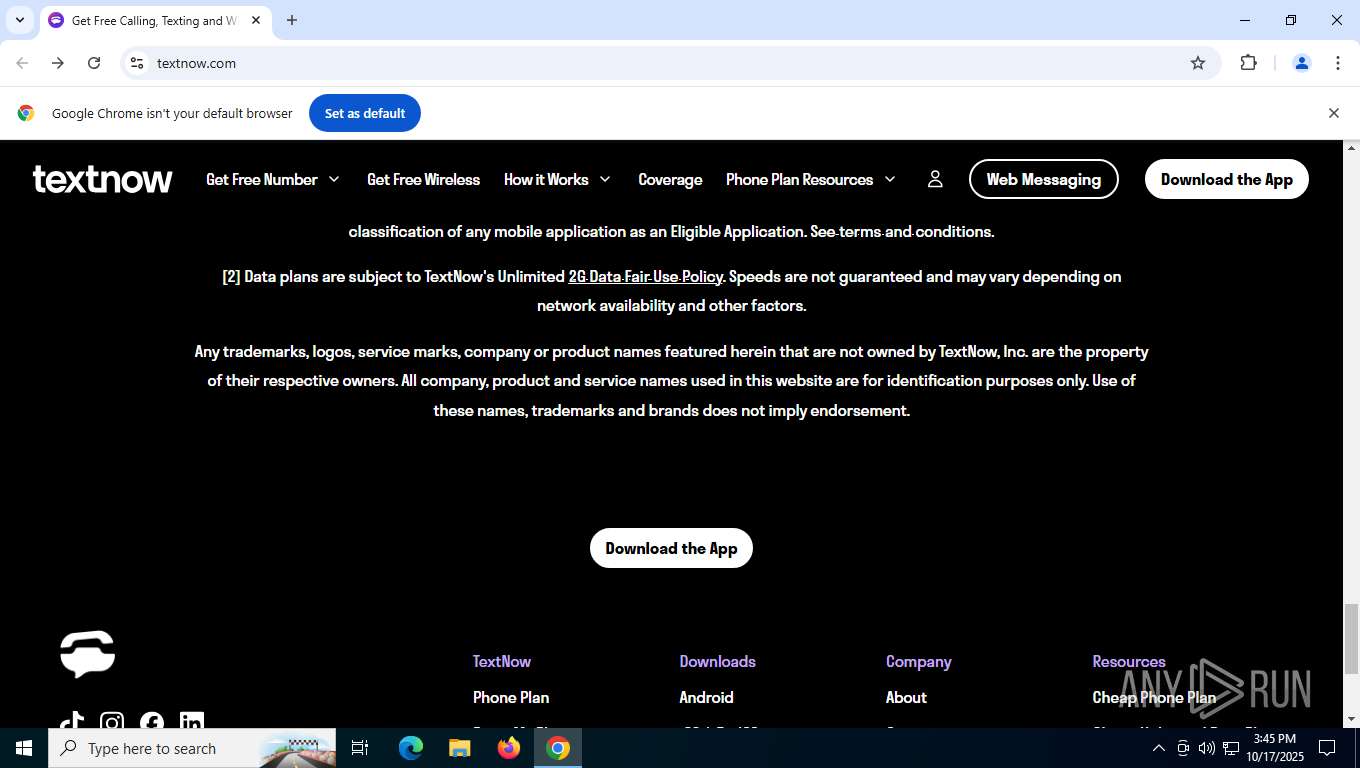Open Chrome profile avatar
The width and height of the screenshot is (1360, 768).
click(x=1302, y=63)
